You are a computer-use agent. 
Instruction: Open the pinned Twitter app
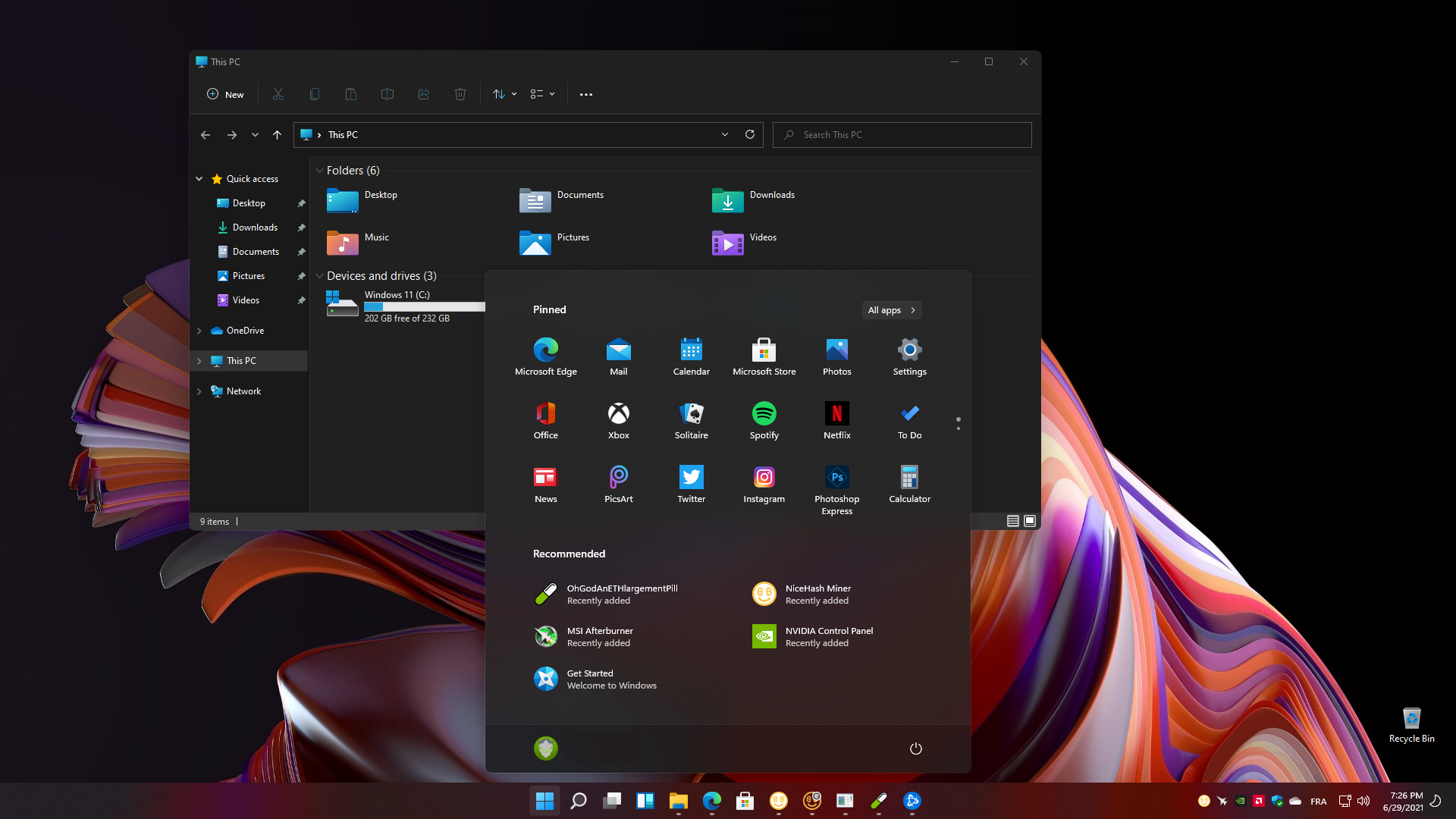691,484
